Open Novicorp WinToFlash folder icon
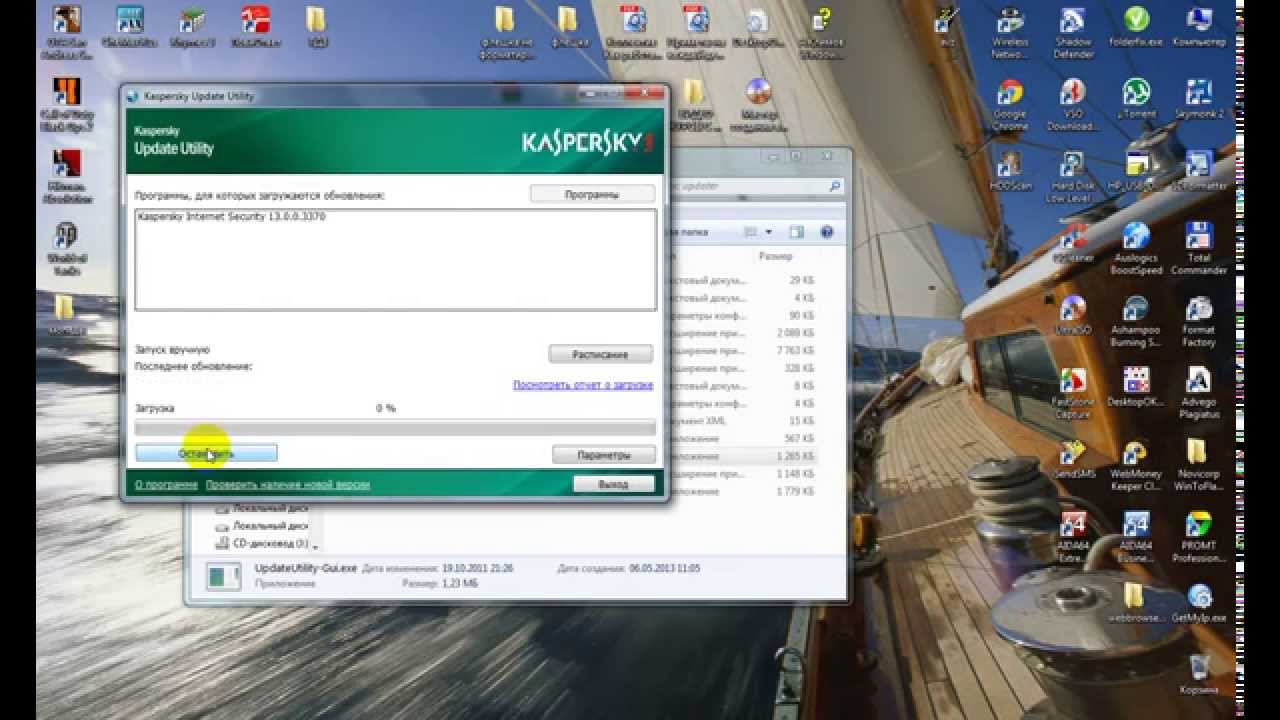Screen dimensions: 1280x720 point(1198,464)
